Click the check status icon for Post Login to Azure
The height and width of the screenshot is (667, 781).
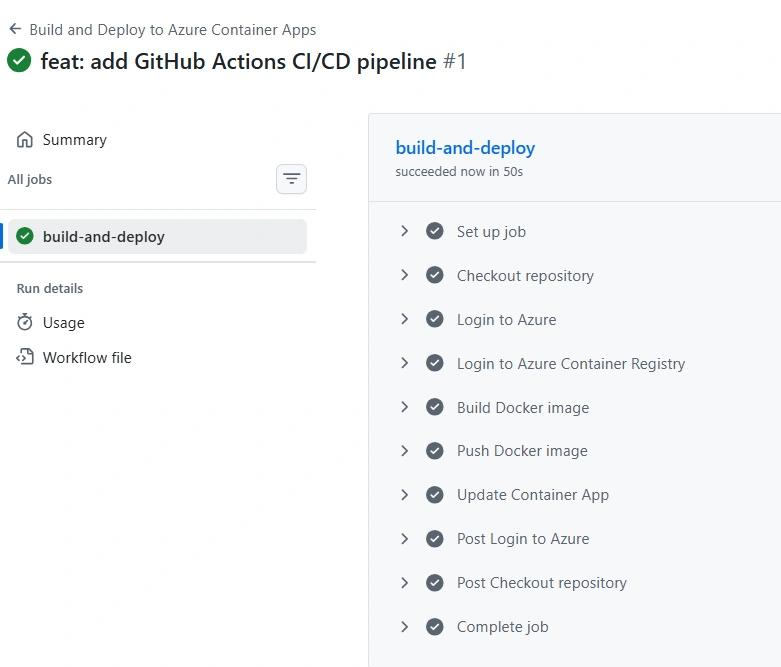pyautogui.click(x=435, y=538)
